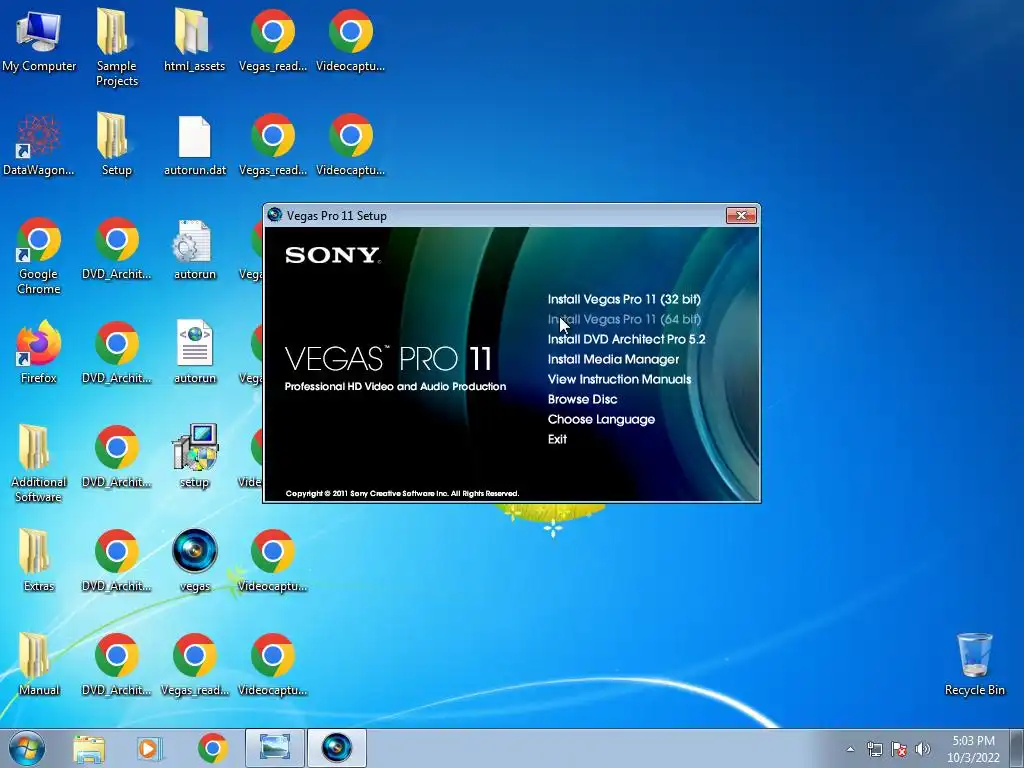Image resolution: width=1024 pixels, height=768 pixels.
Task: Open Action Center flag icon
Action: (x=899, y=749)
